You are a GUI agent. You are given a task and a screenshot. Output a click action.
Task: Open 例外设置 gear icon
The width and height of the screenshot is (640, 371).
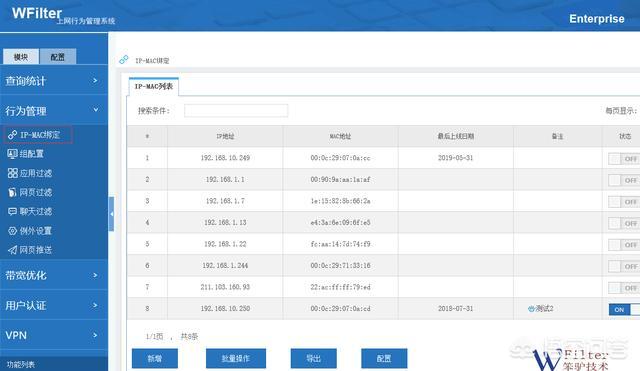[13, 231]
